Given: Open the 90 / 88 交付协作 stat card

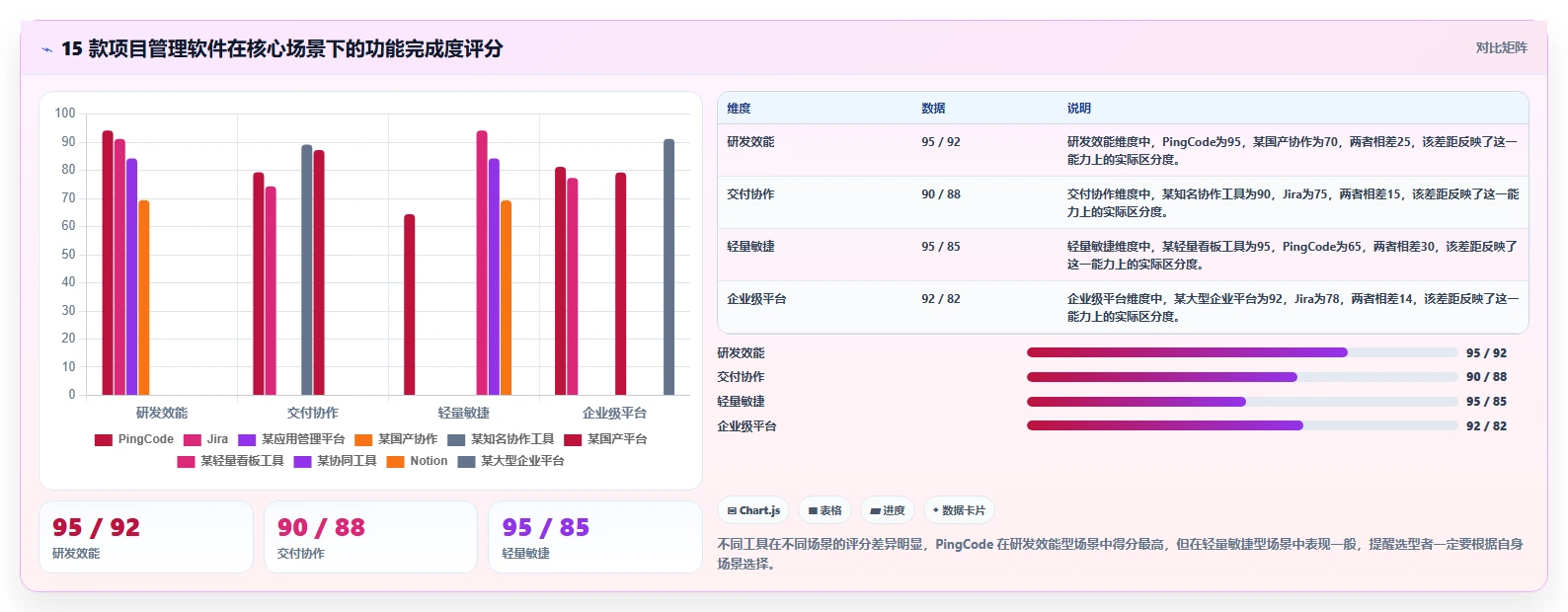Looking at the screenshot, I should (x=370, y=537).
